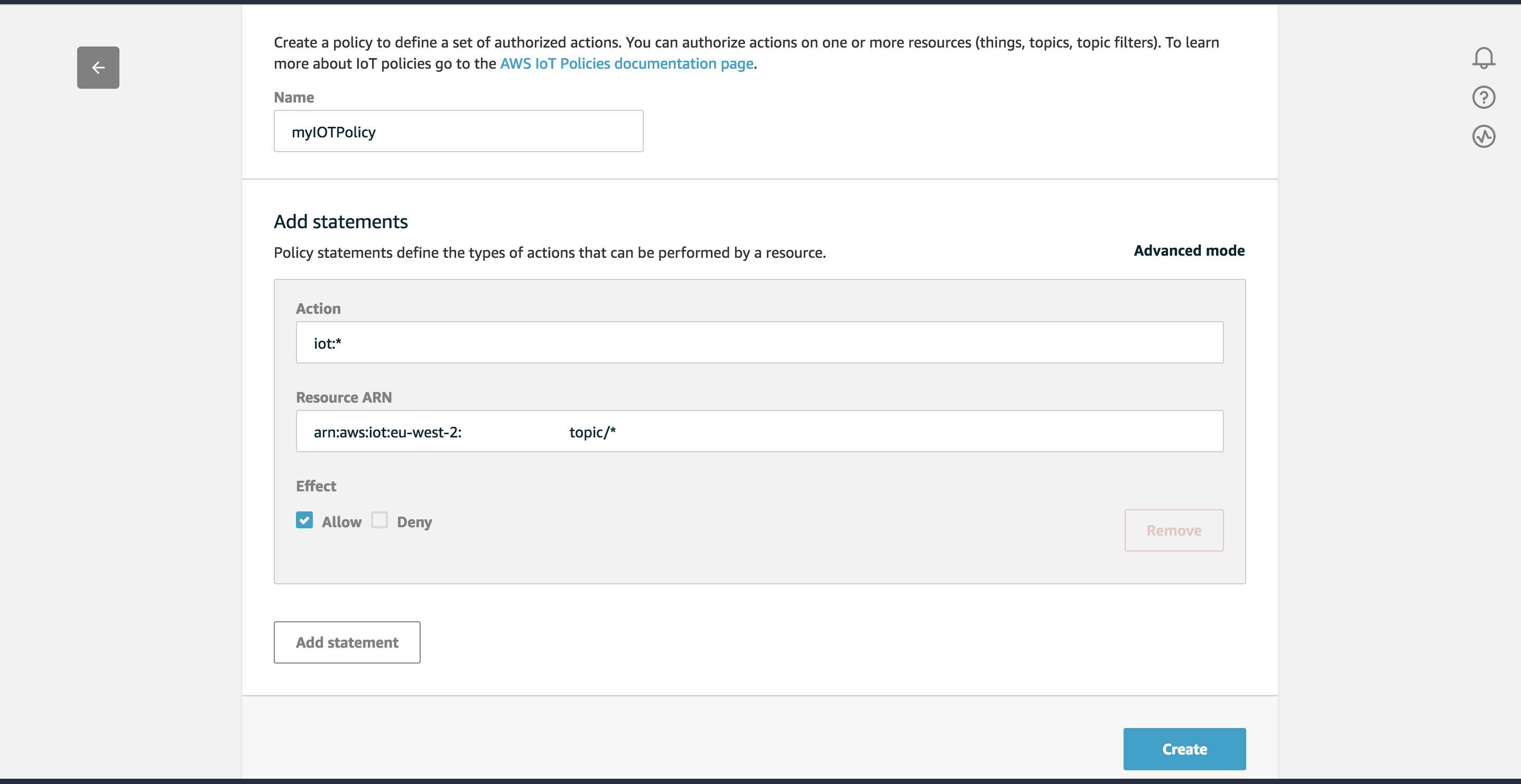The height and width of the screenshot is (784, 1521).
Task: Click the Advanced mode label
Action: [x=1189, y=250]
